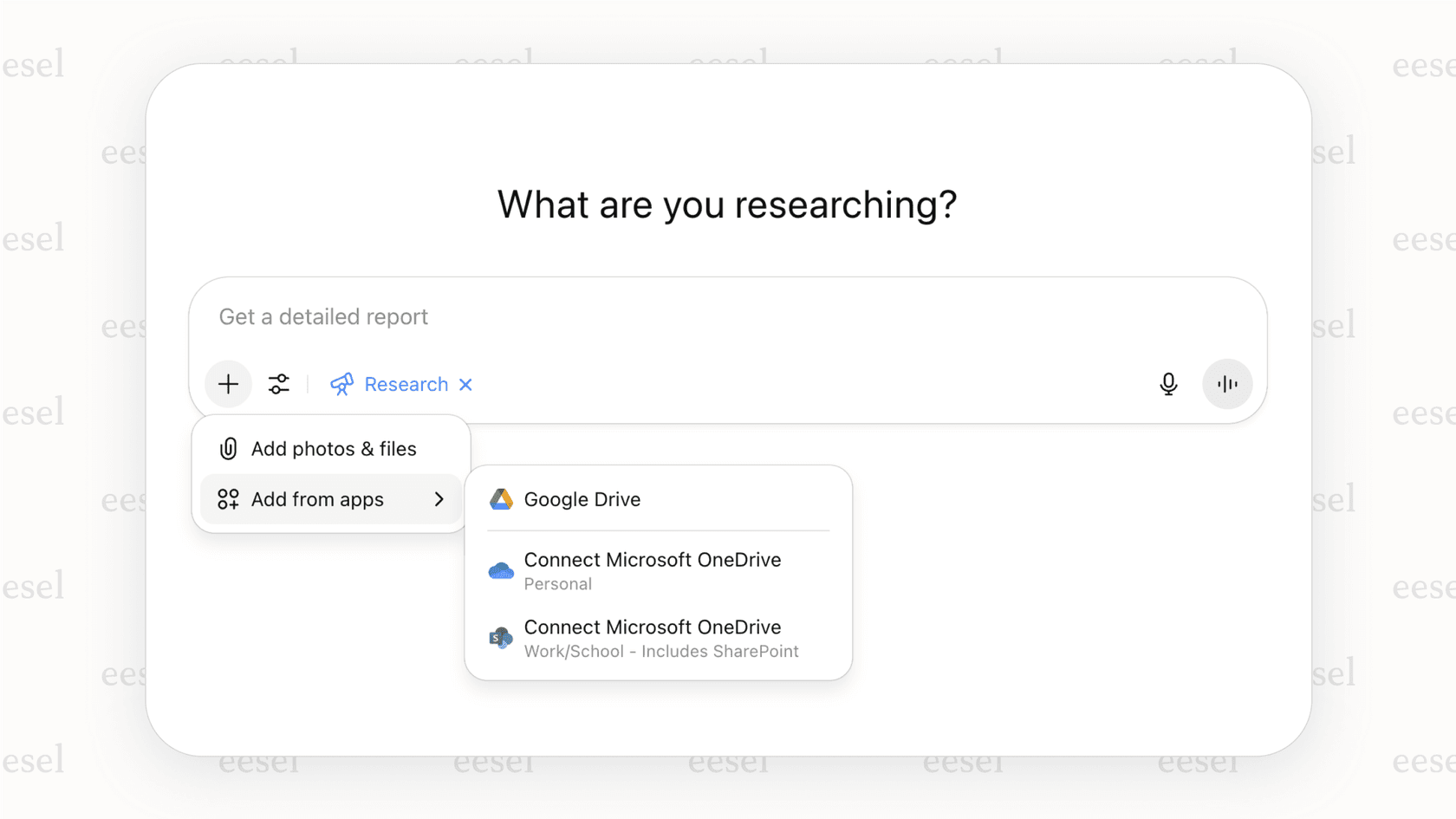Connect Microsoft OneDrive Work/School account

coord(653,637)
